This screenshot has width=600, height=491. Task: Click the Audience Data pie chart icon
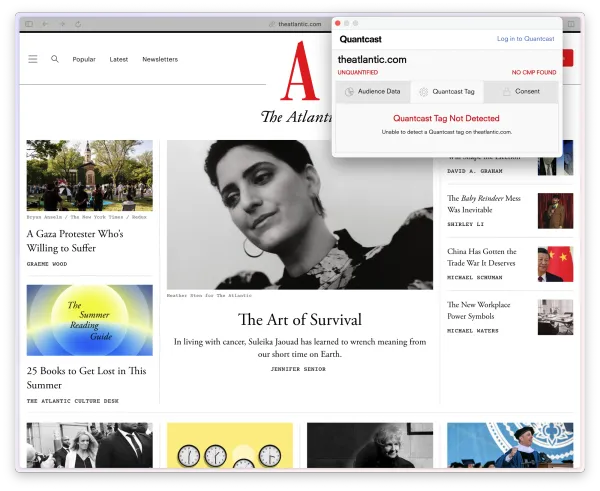coord(349,92)
